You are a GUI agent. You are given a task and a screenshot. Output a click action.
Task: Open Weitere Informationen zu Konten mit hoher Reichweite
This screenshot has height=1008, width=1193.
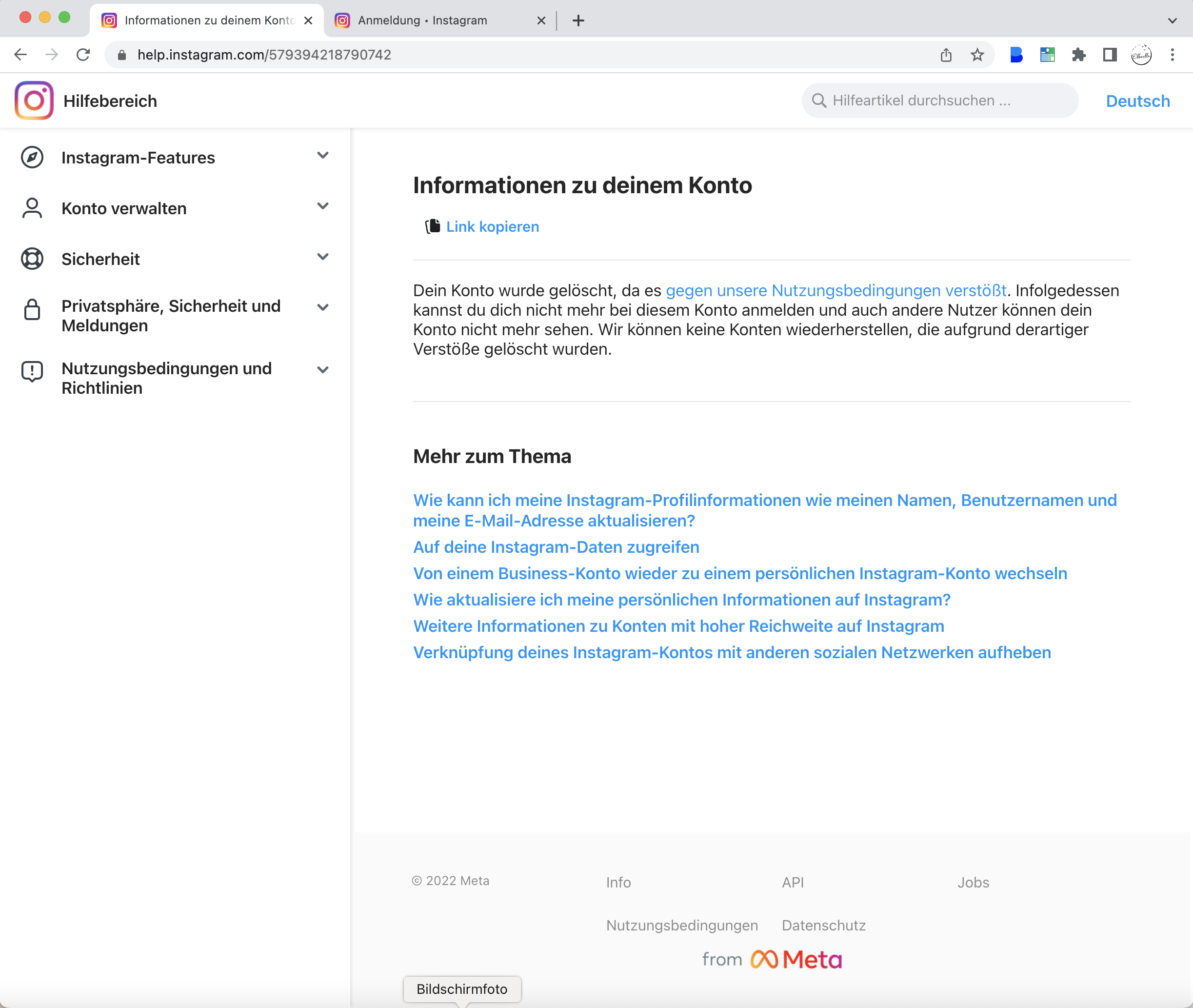678,625
